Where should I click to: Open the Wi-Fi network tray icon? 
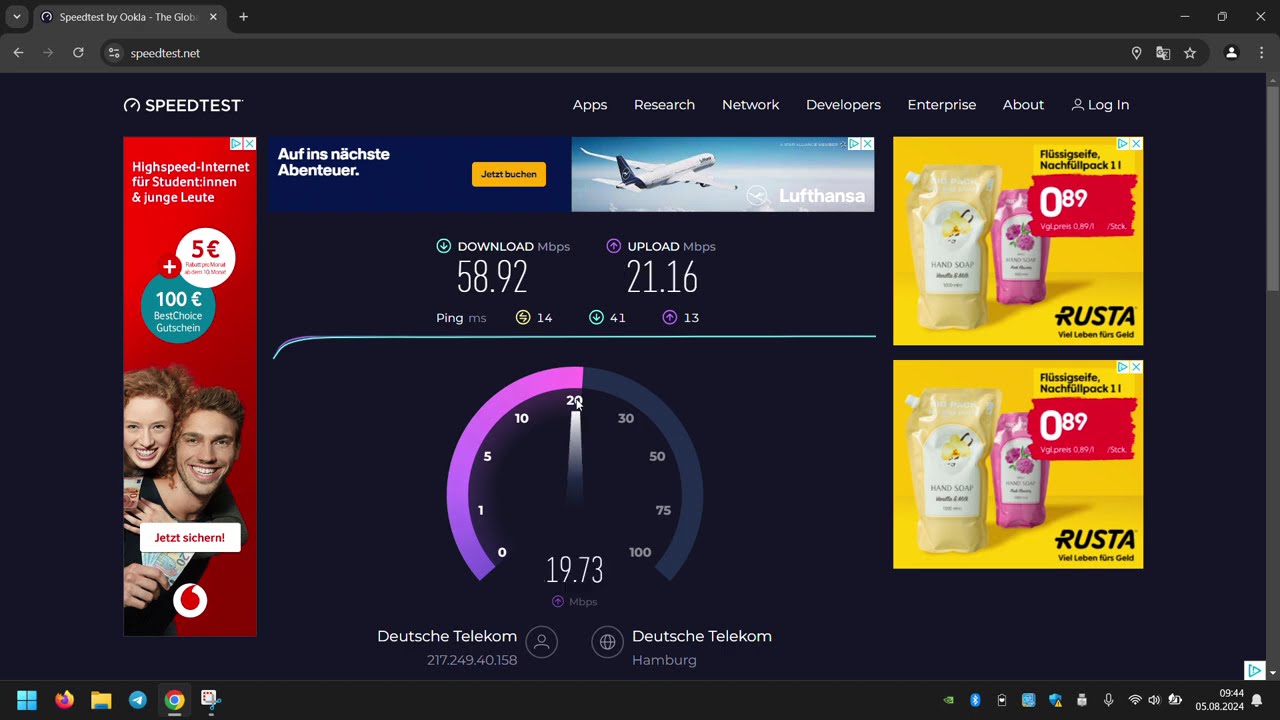(1134, 700)
